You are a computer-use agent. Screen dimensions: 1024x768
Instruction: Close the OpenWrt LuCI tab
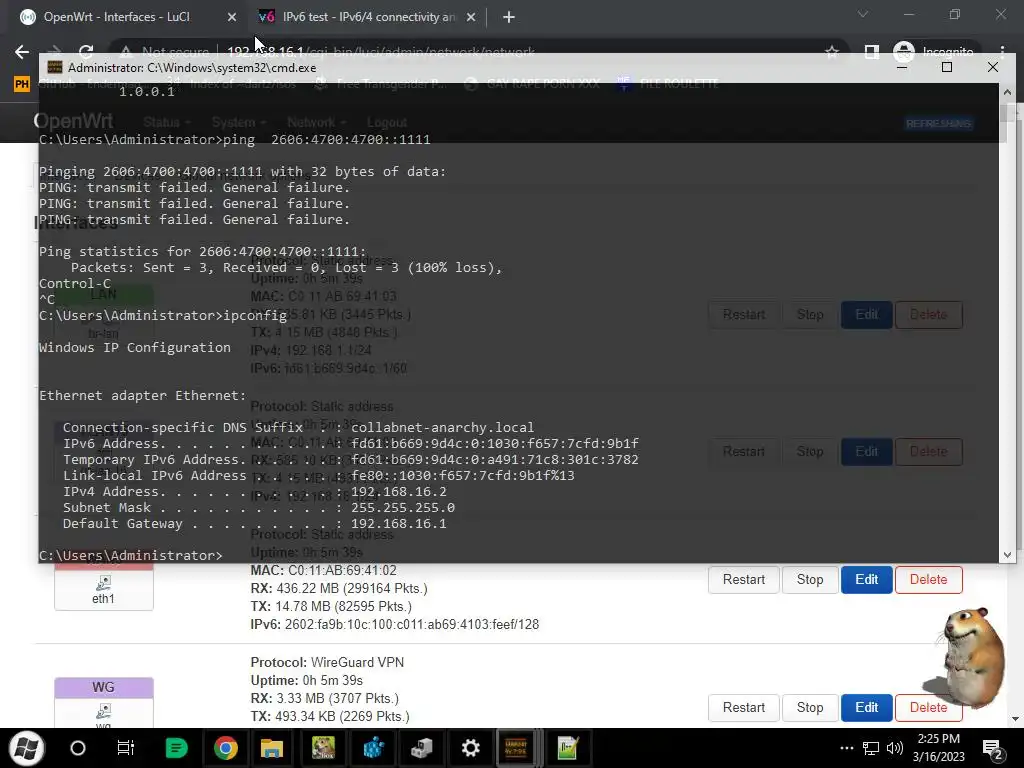[232, 17]
